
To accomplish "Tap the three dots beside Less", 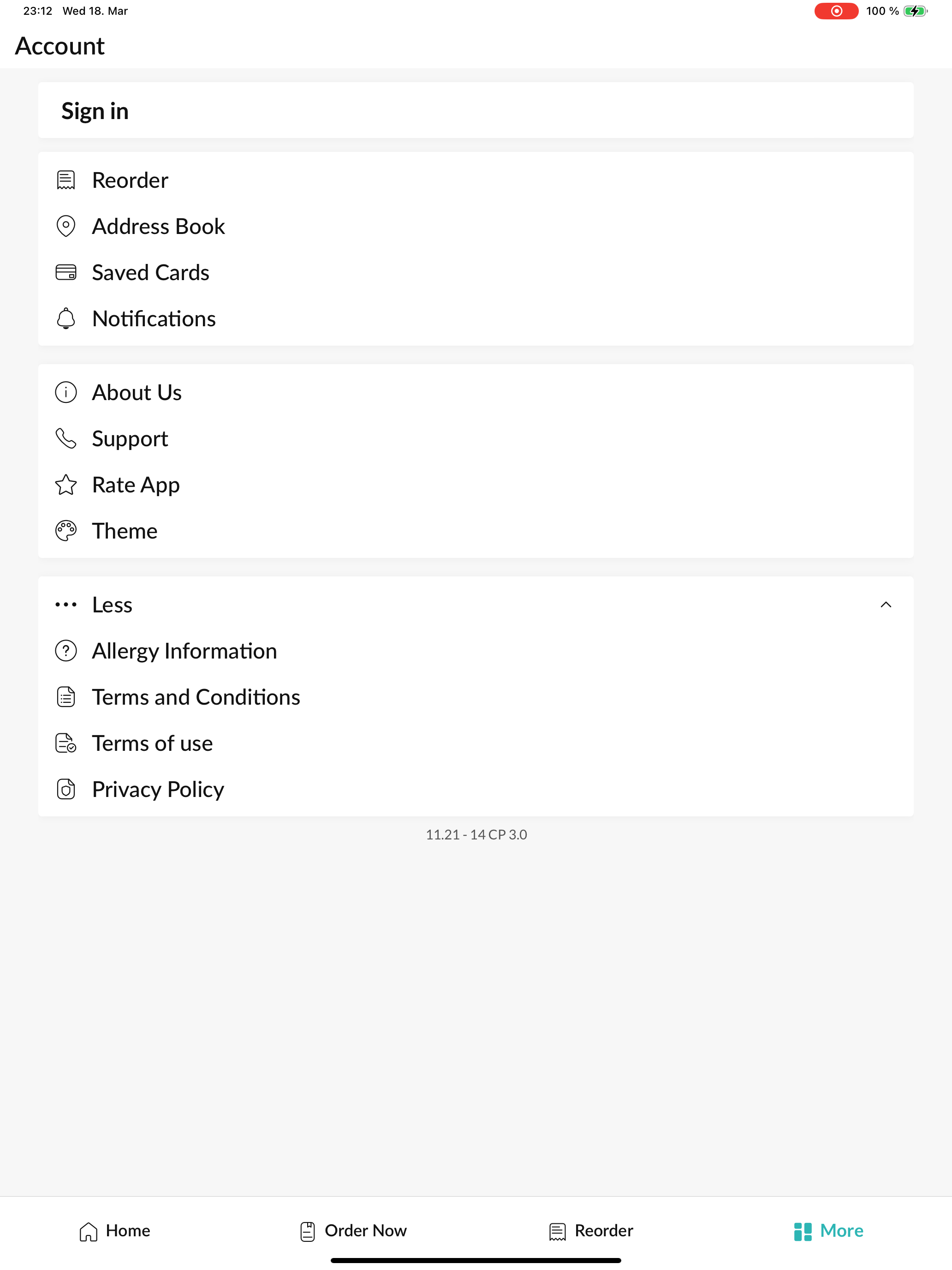I will coord(66,605).
